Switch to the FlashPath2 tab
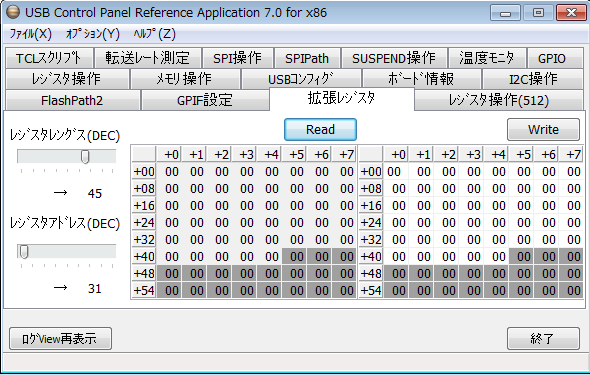The height and width of the screenshot is (375, 590). (x=73, y=100)
